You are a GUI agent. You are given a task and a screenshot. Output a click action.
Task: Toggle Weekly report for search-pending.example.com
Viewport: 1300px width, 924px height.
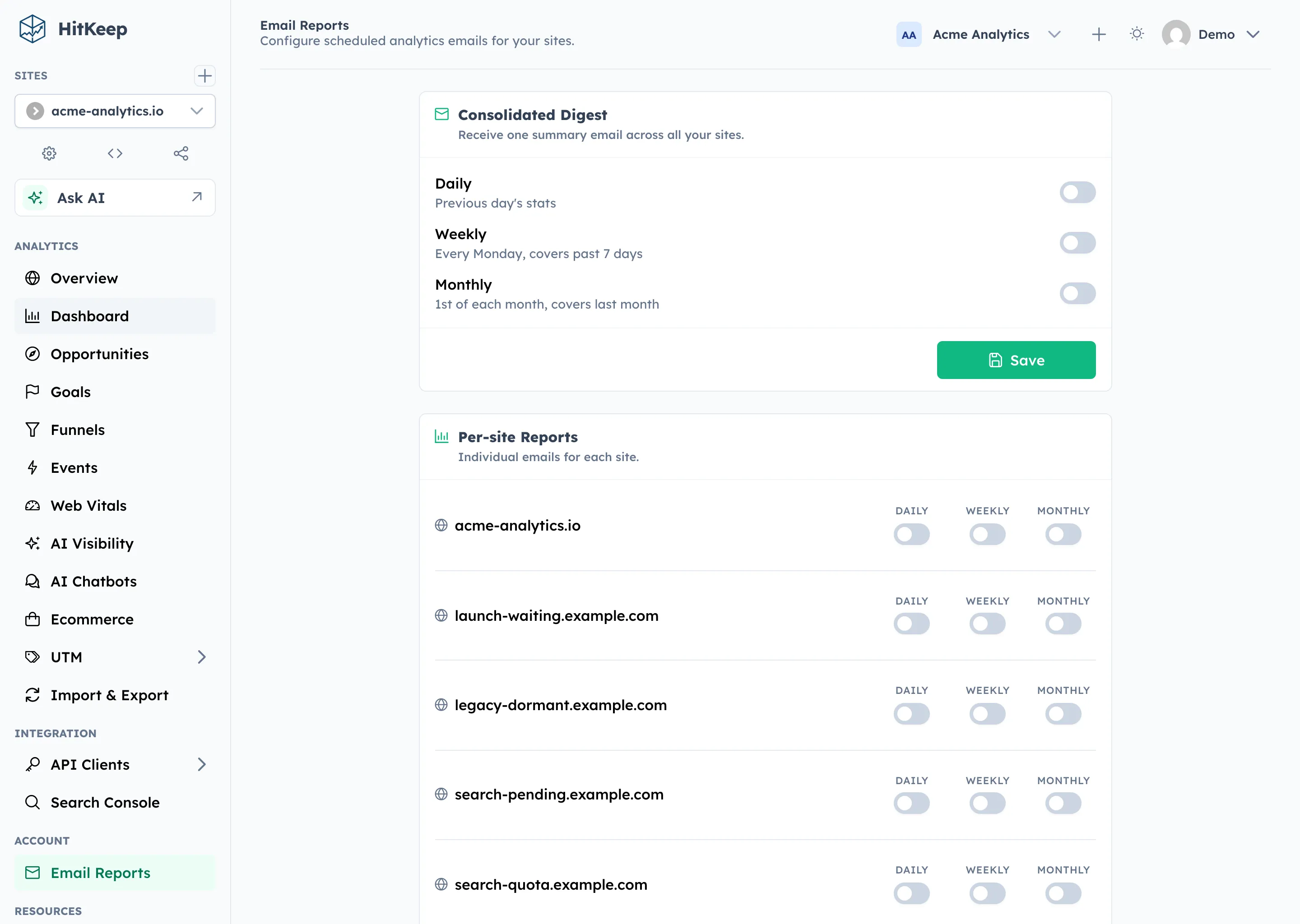point(987,804)
